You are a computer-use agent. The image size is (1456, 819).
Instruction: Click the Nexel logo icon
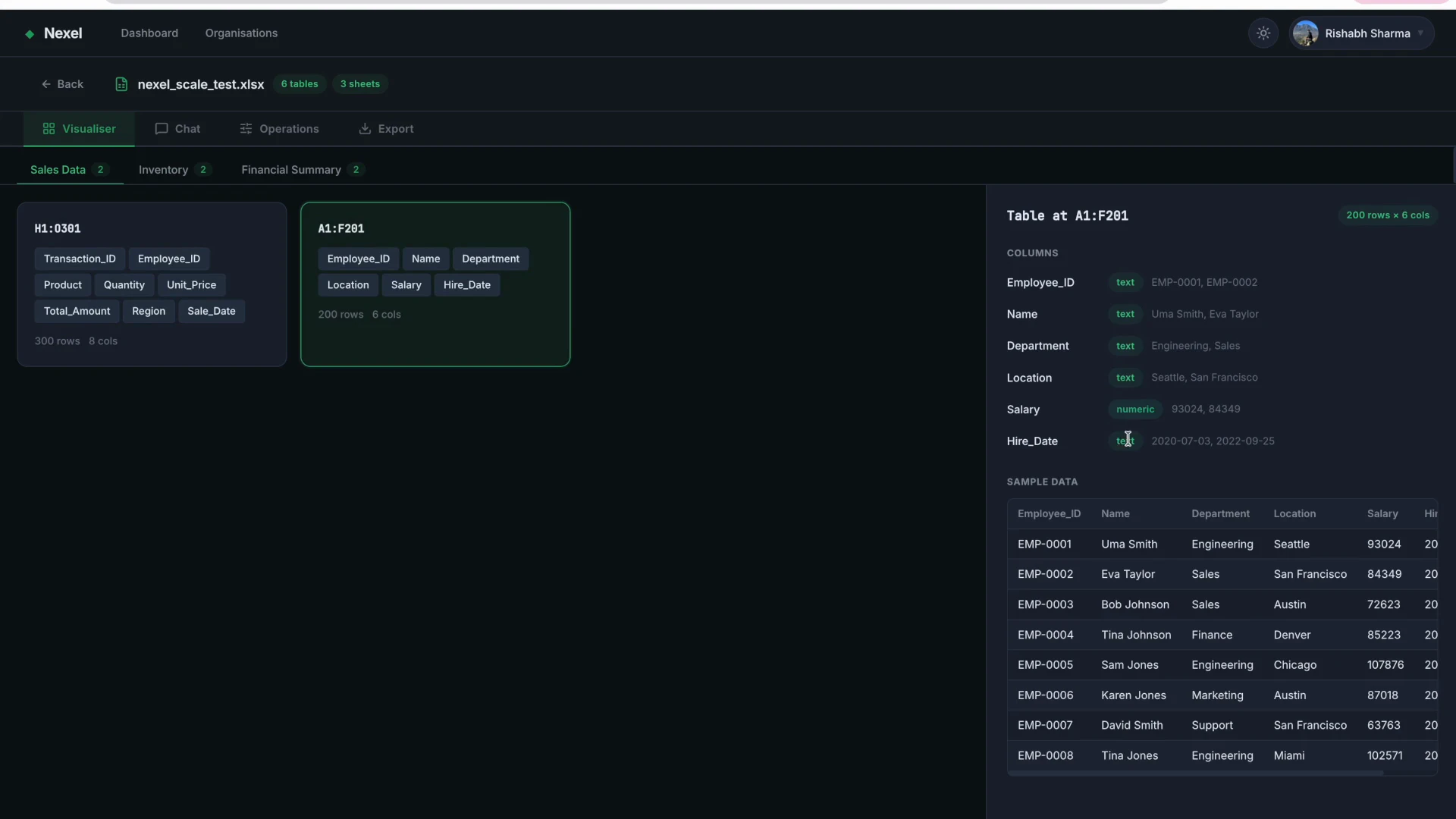[x=29, y=33]
